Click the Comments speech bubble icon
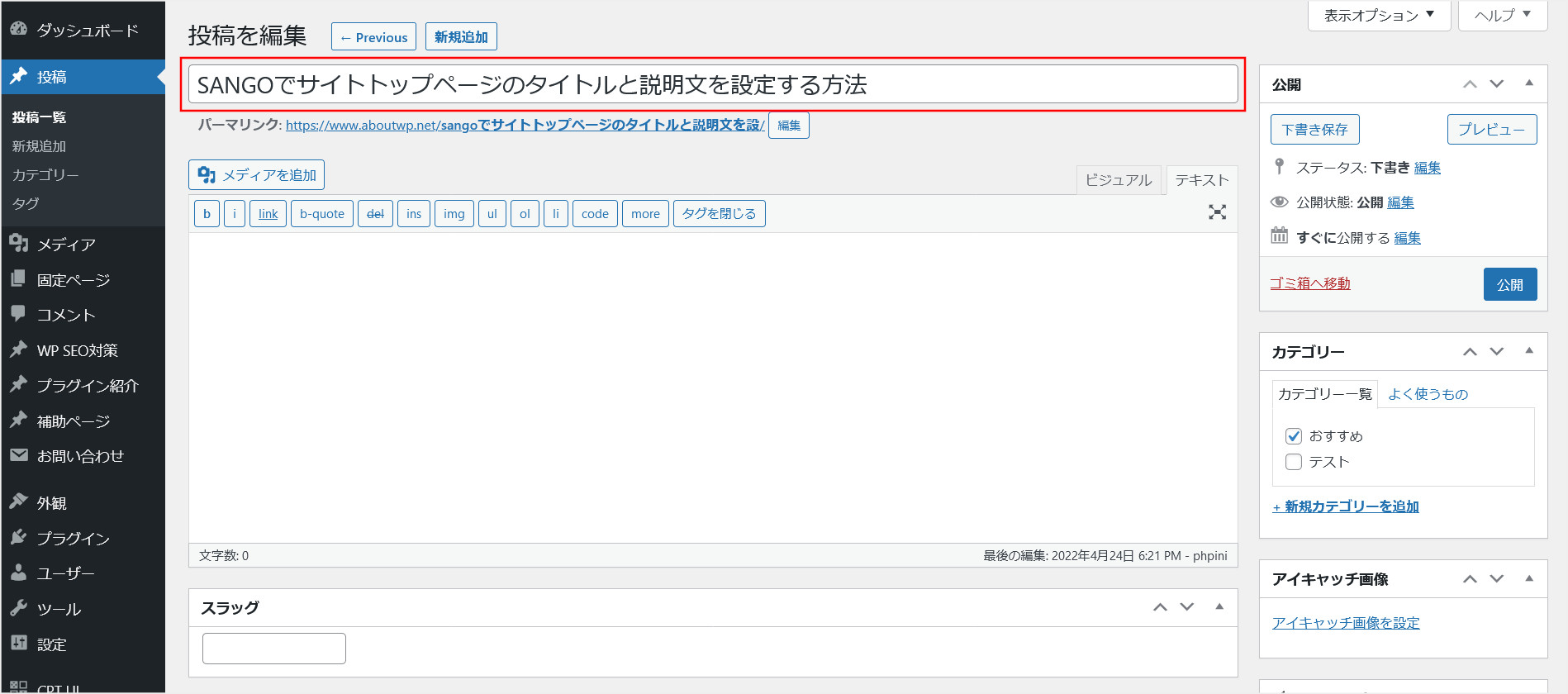Screen dimensions: 1568x694 [18, 314]
